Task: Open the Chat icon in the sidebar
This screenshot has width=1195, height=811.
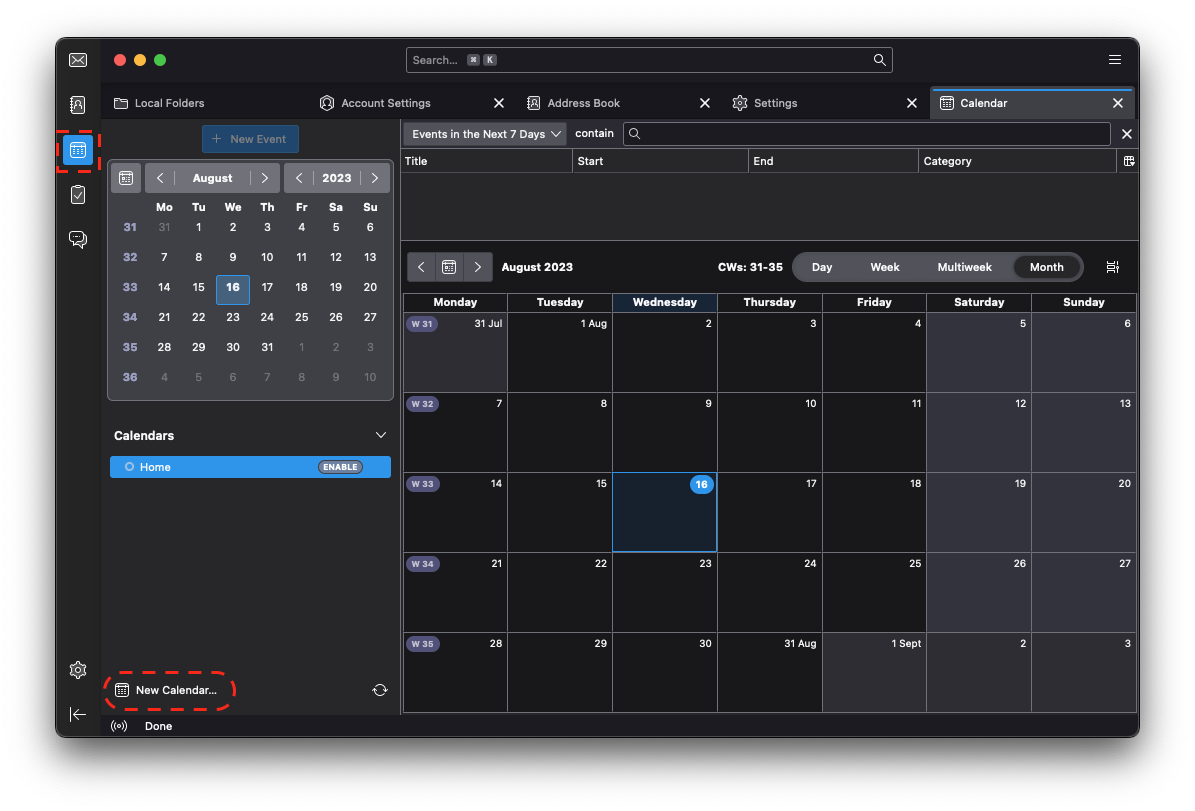Action: click(78, 239)
